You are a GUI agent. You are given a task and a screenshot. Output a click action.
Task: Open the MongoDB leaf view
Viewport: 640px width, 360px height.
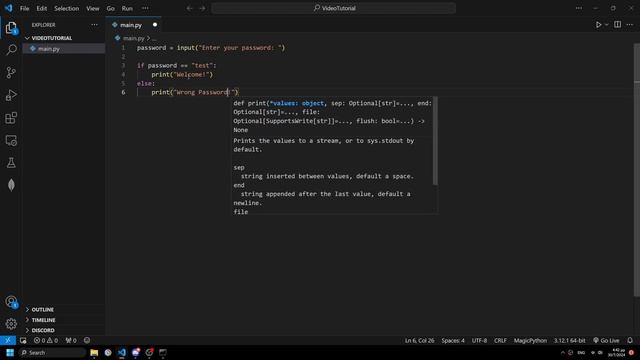11,185
